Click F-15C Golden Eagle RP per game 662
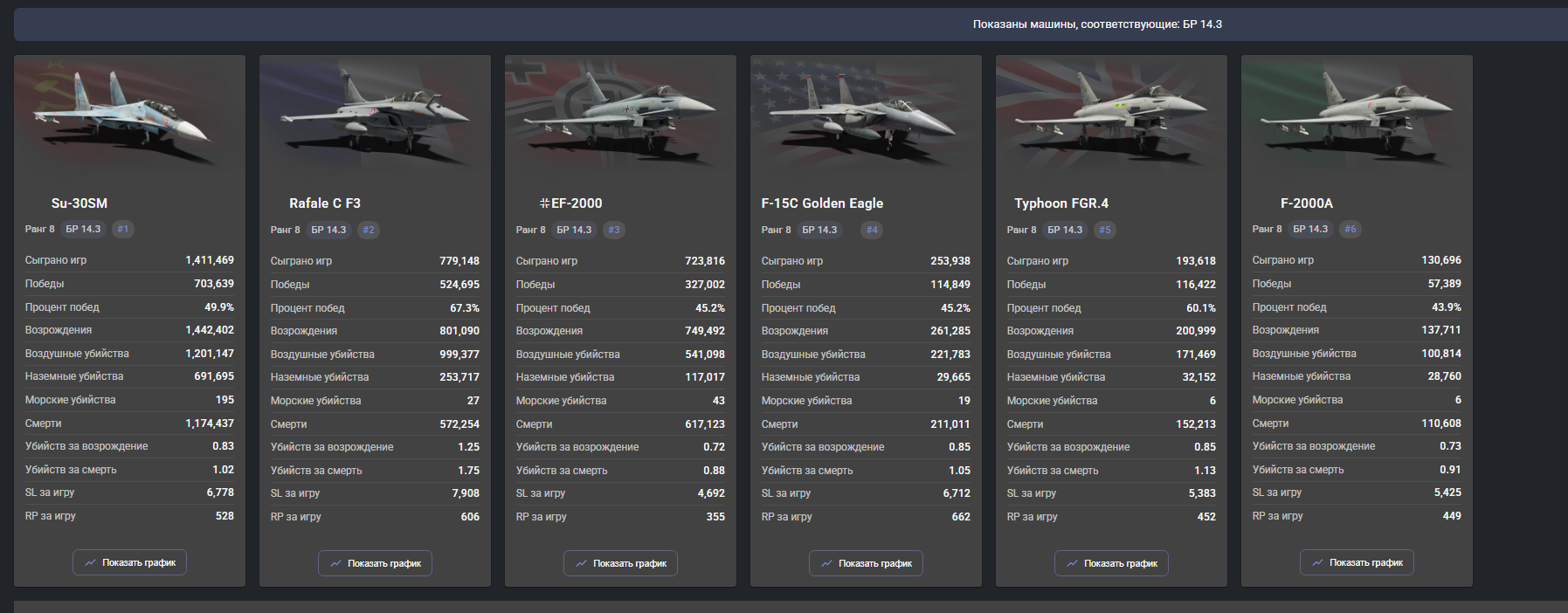This screenshot has height=613, width=1568. point(961,517)
